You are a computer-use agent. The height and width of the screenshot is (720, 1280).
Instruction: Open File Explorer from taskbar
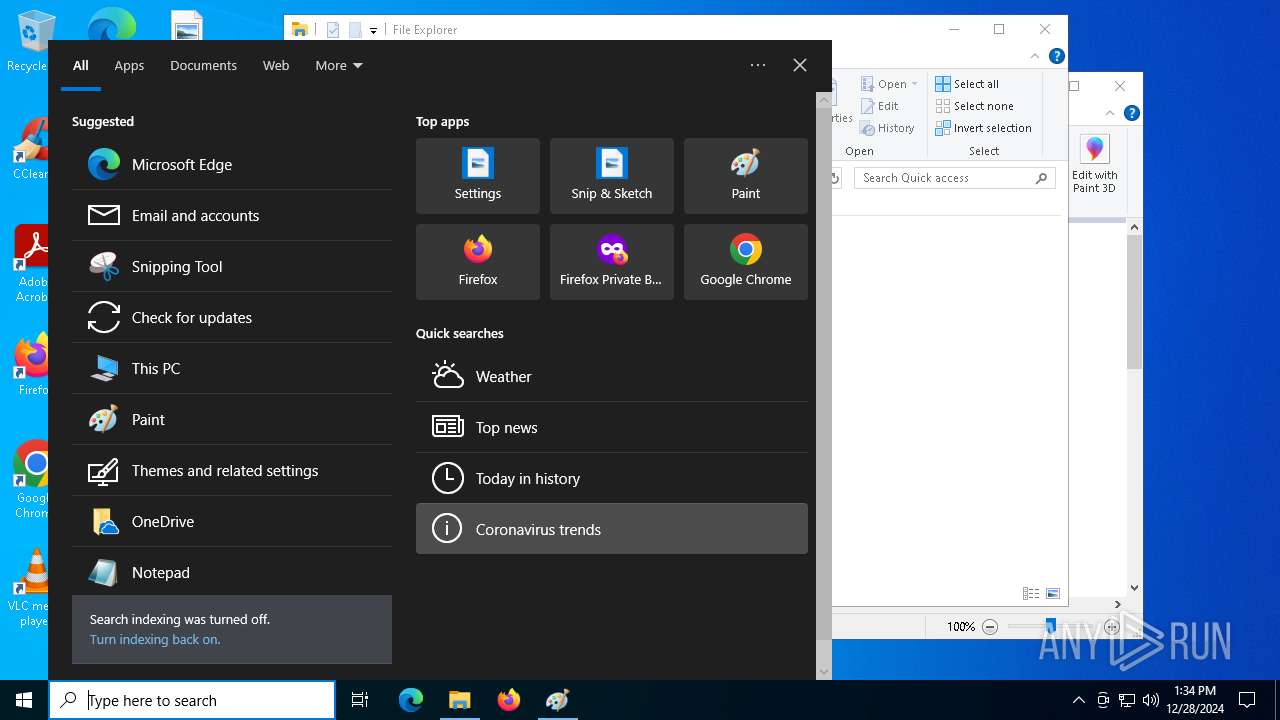(460, 700)
